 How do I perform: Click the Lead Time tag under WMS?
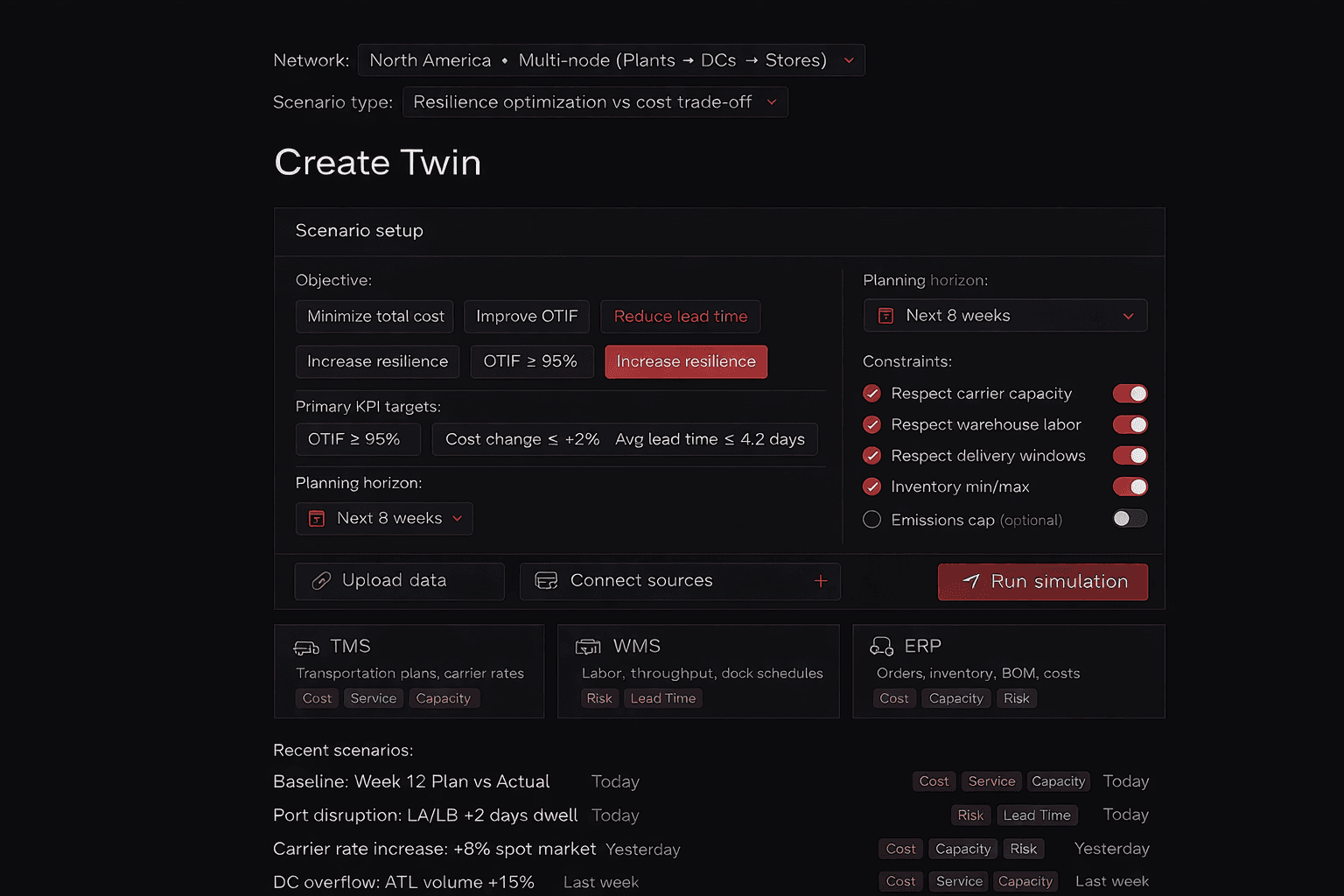point(662,698)
